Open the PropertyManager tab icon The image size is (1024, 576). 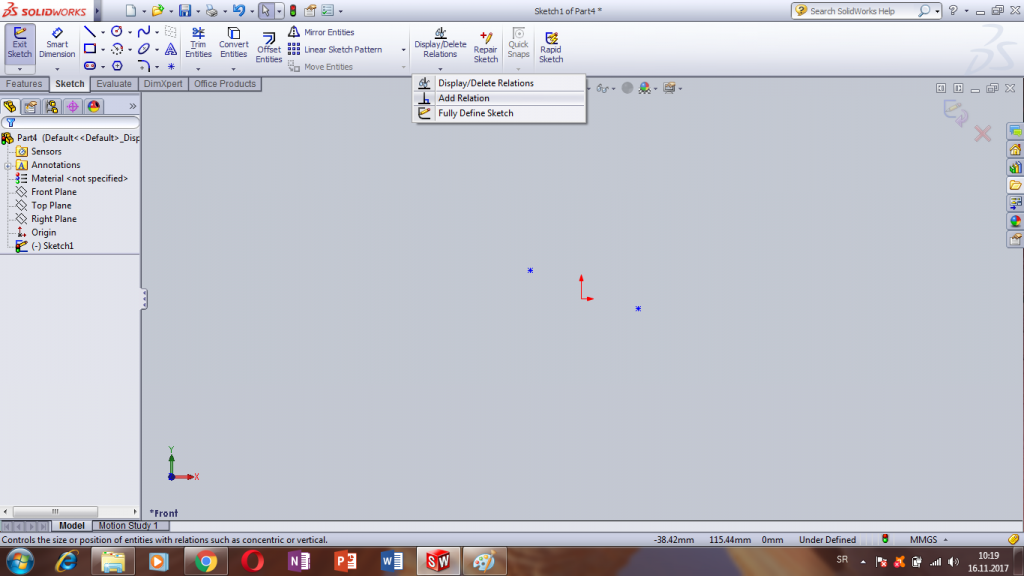[31, 106]
